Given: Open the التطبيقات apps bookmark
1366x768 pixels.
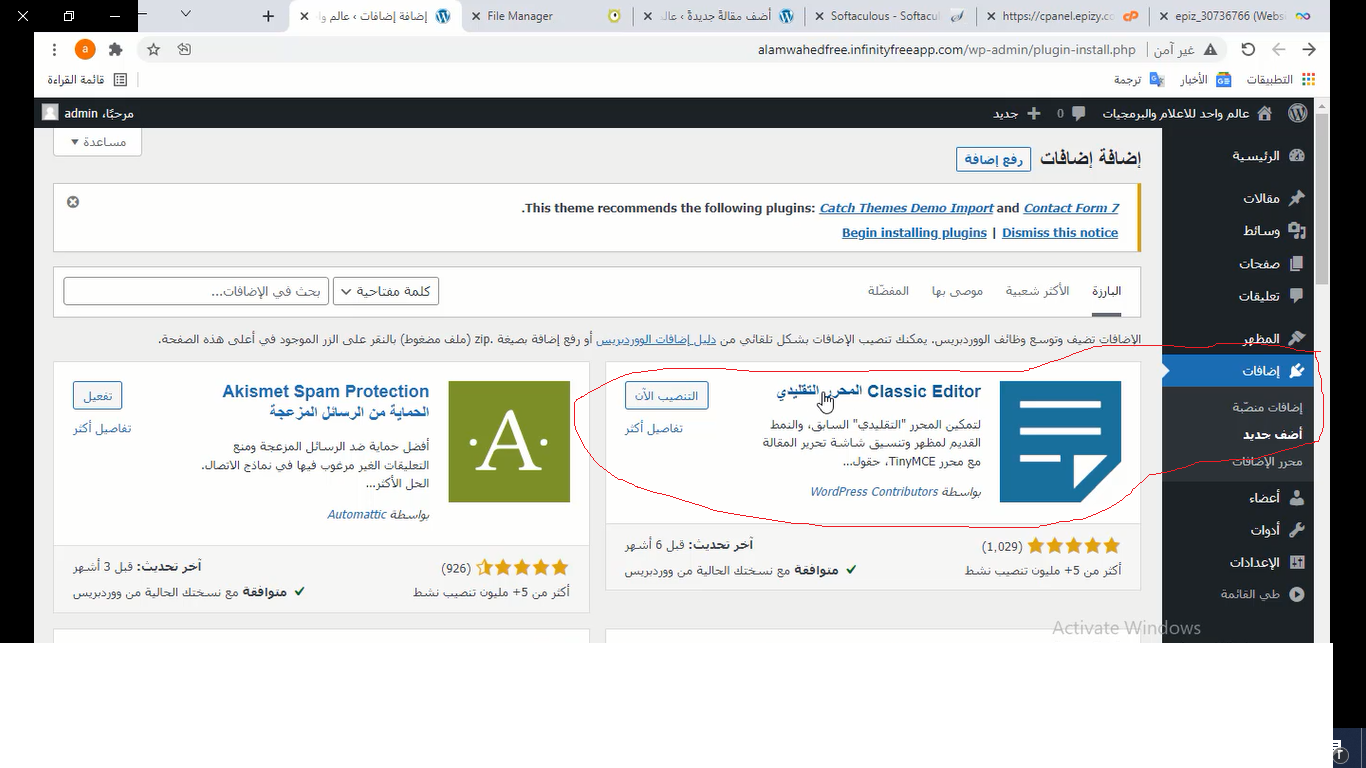Looking at the screenshot, I should point(1280,80).
